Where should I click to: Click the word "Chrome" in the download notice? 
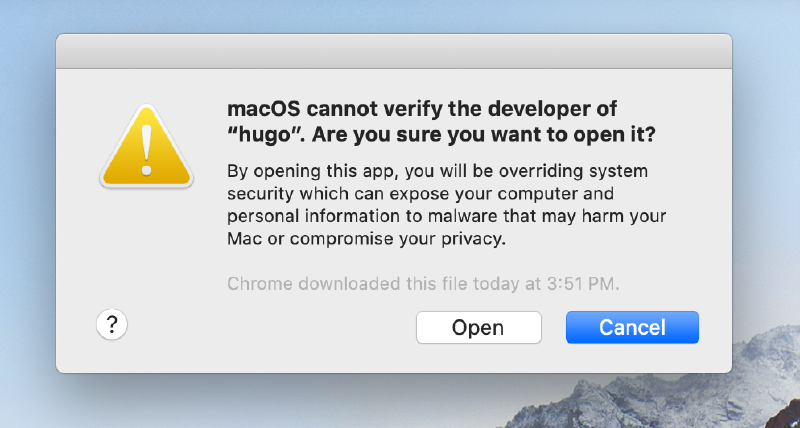pyautogui.click(x=258, y=283)
